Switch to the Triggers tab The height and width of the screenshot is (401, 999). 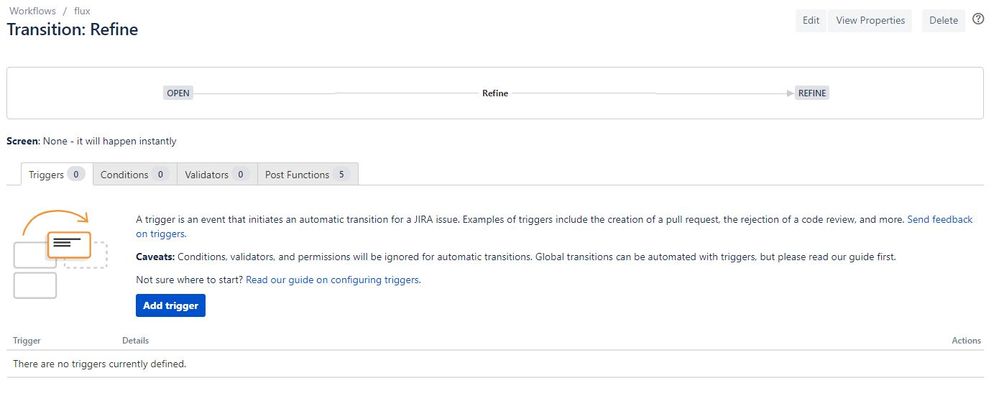(57, 174)
